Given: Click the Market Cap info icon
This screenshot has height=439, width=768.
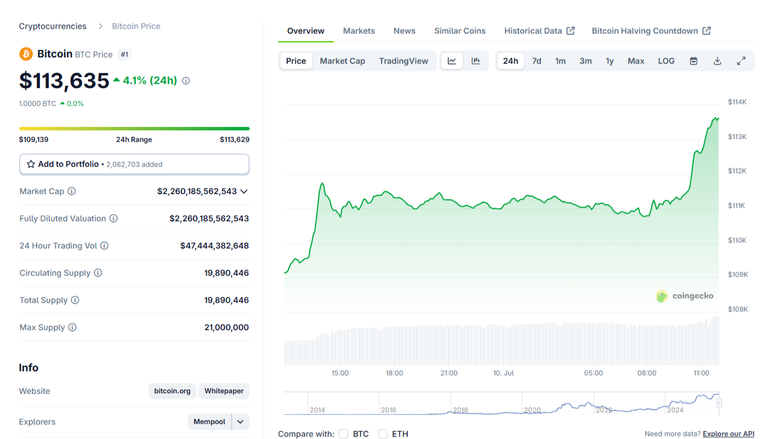Looking at the screenshot, I should [72, 191].
